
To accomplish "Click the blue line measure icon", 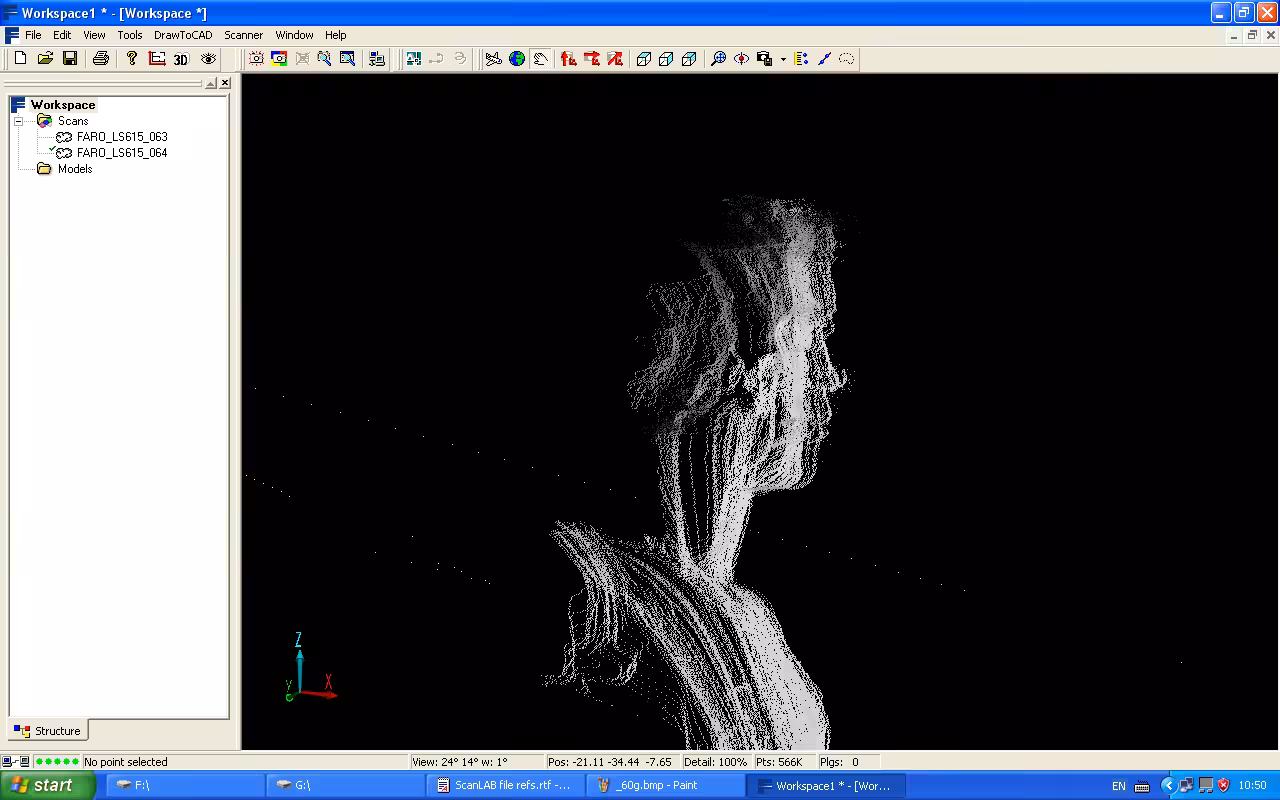I will (x=824, y=59).
